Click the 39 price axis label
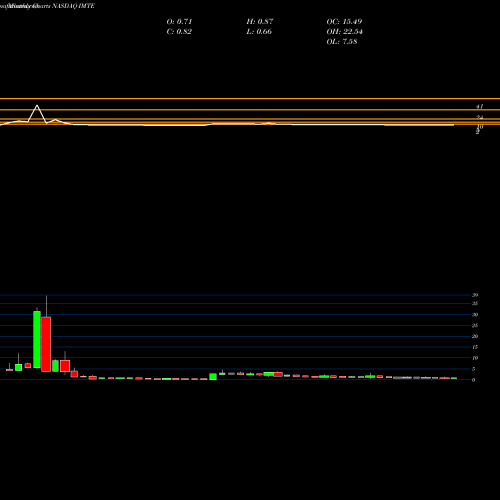This screenshot has width=500, height=500. pos(475,295)
